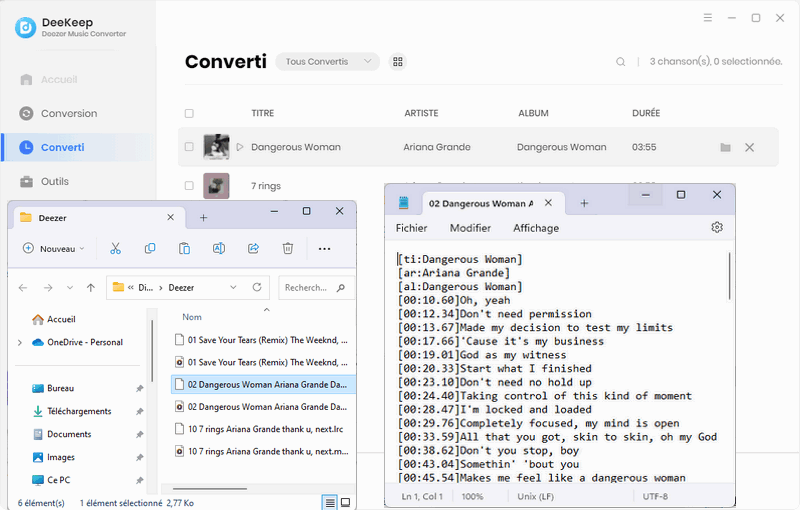Toggle the select-all checkbox in table header
Viewport: 800px width, 510px height.
pyautogui.click(x=189, y=114)
